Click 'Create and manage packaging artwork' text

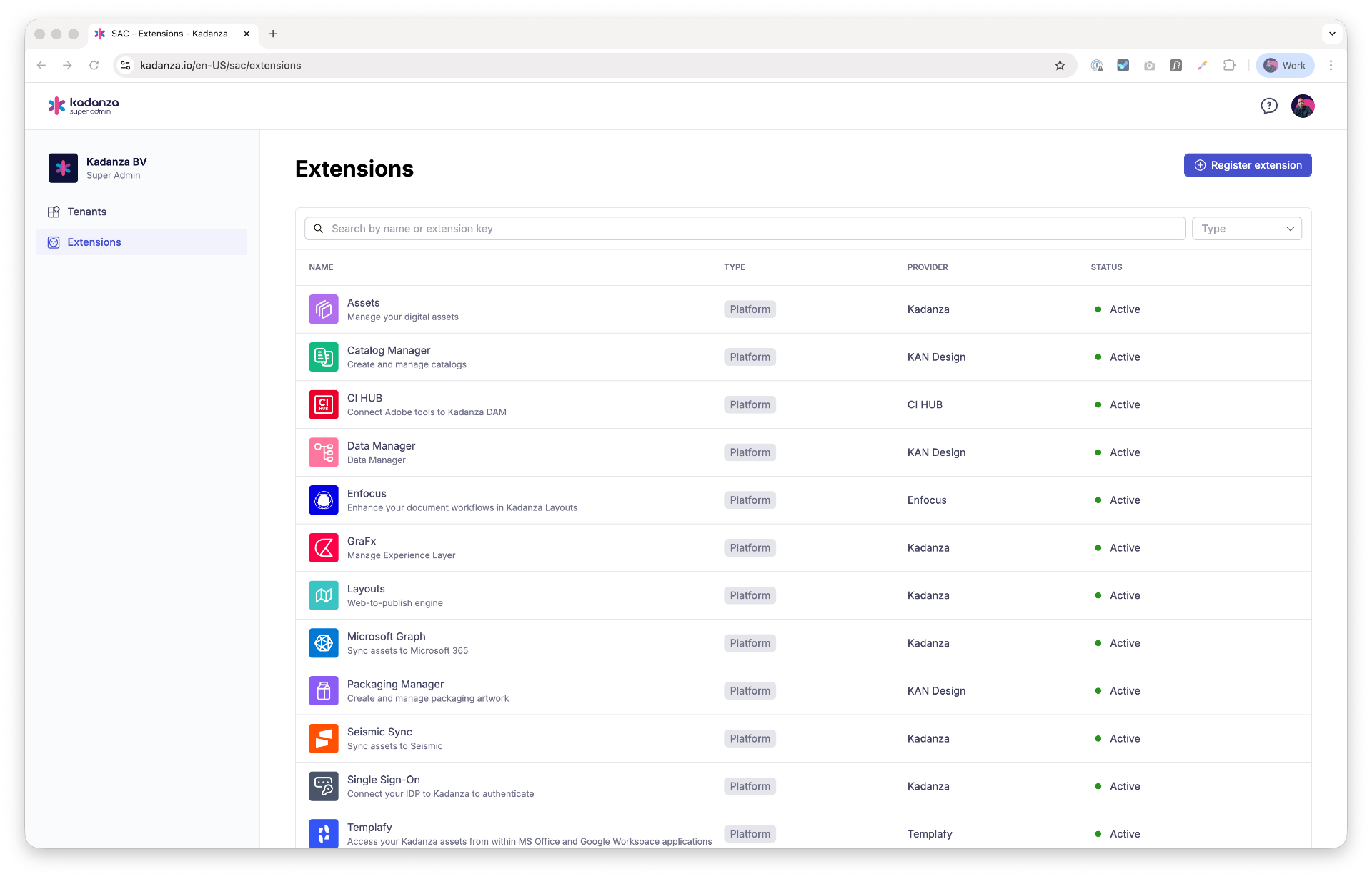(x=428, y=699)
